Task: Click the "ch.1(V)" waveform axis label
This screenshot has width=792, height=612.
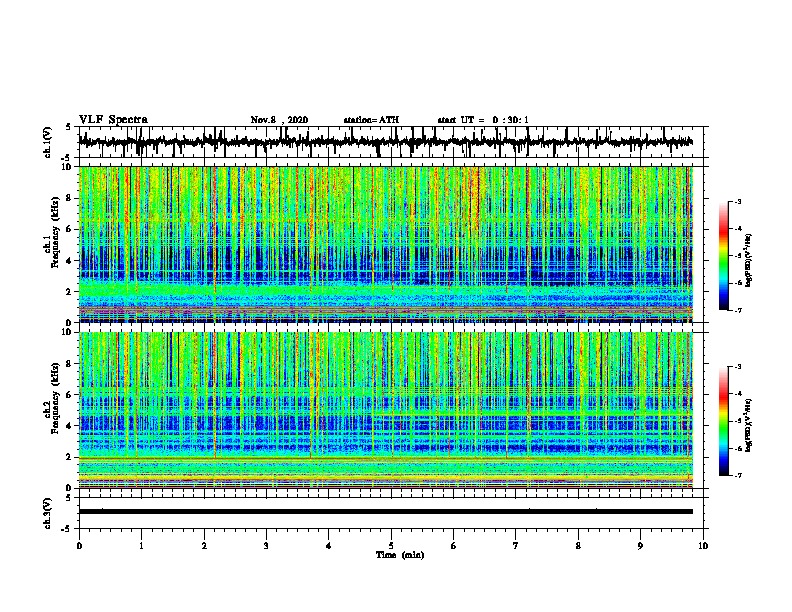Action: click(48, 142)
